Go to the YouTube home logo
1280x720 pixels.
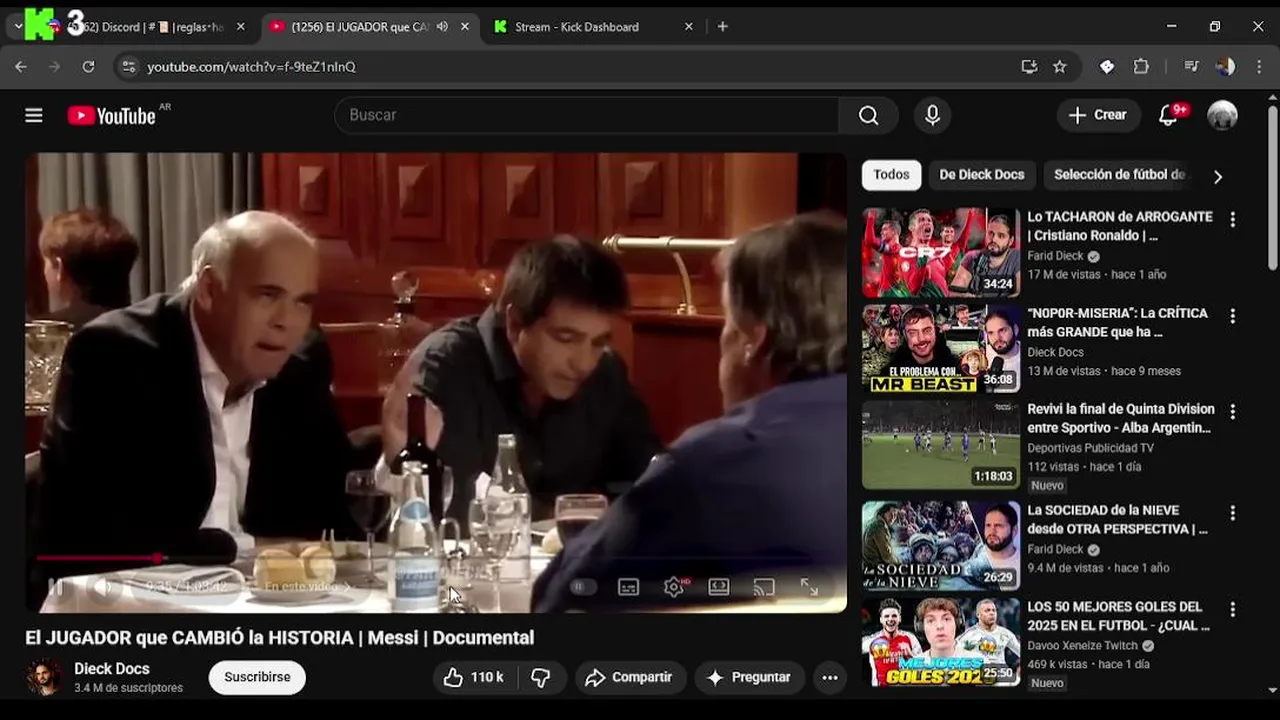(112, 116)
